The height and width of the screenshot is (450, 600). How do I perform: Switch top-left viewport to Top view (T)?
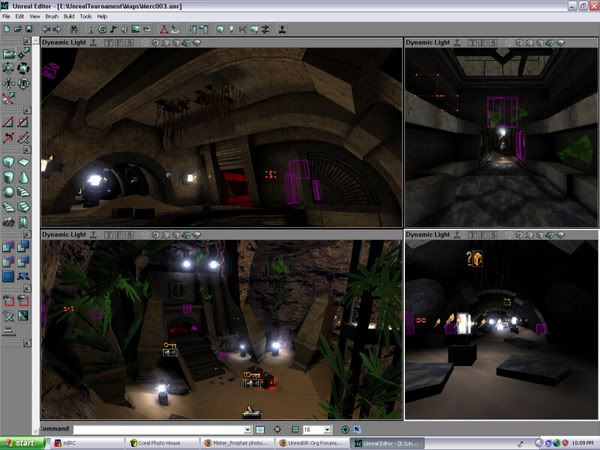tap(109, 43)
